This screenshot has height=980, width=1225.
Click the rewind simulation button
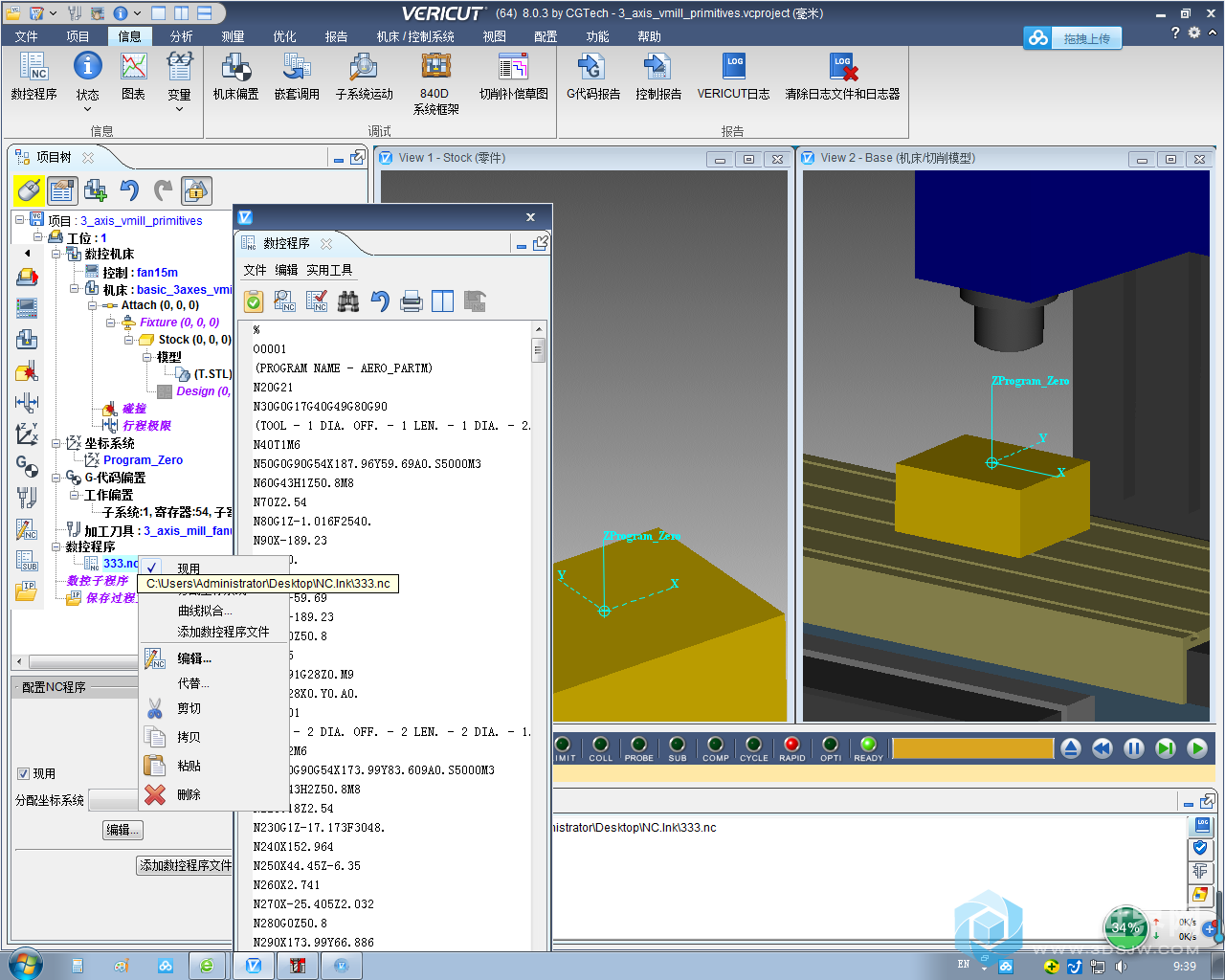[1102, 748]
